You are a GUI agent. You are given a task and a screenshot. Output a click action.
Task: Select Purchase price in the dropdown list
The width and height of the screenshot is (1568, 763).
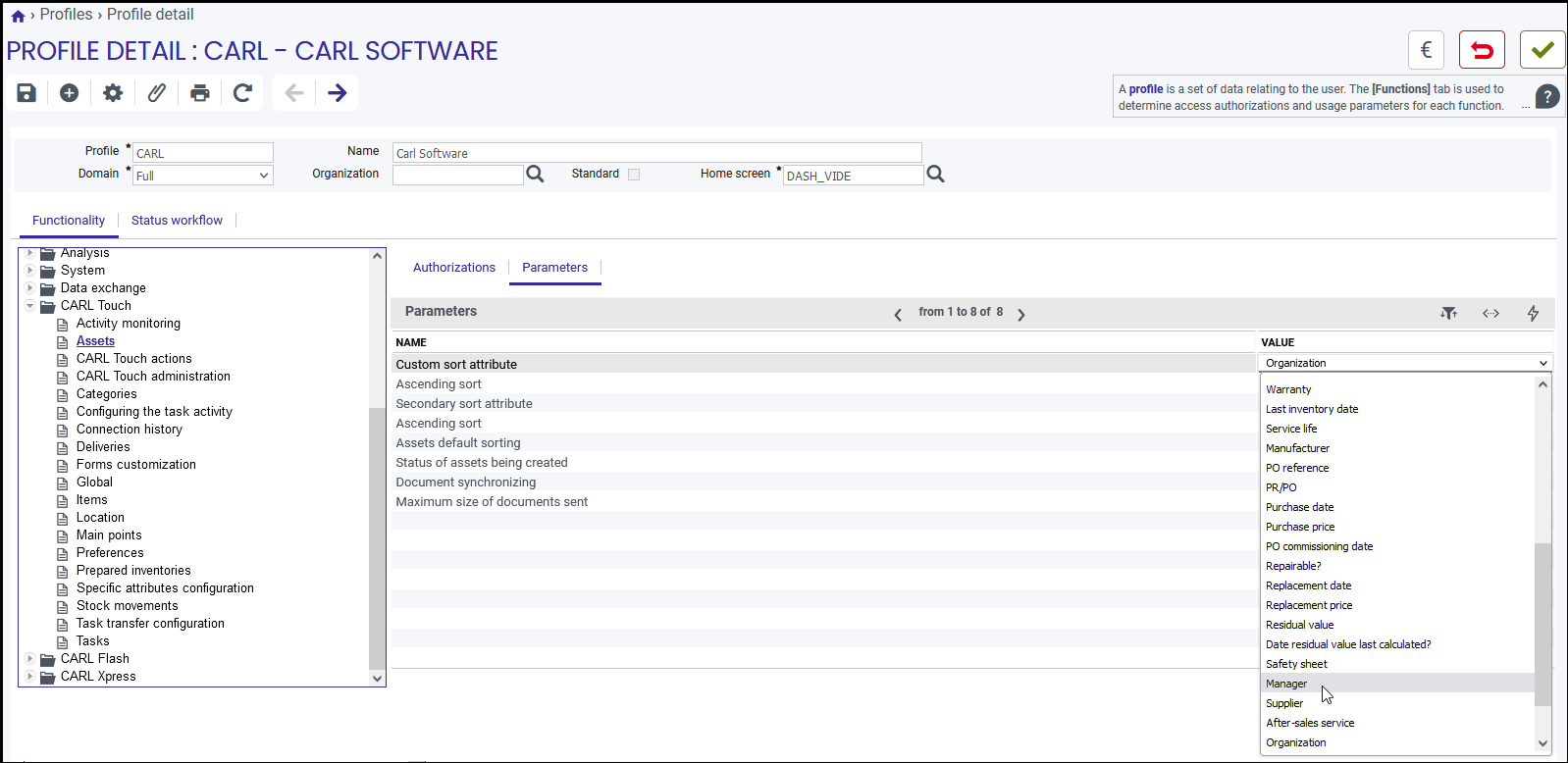tap(1398, 527)
